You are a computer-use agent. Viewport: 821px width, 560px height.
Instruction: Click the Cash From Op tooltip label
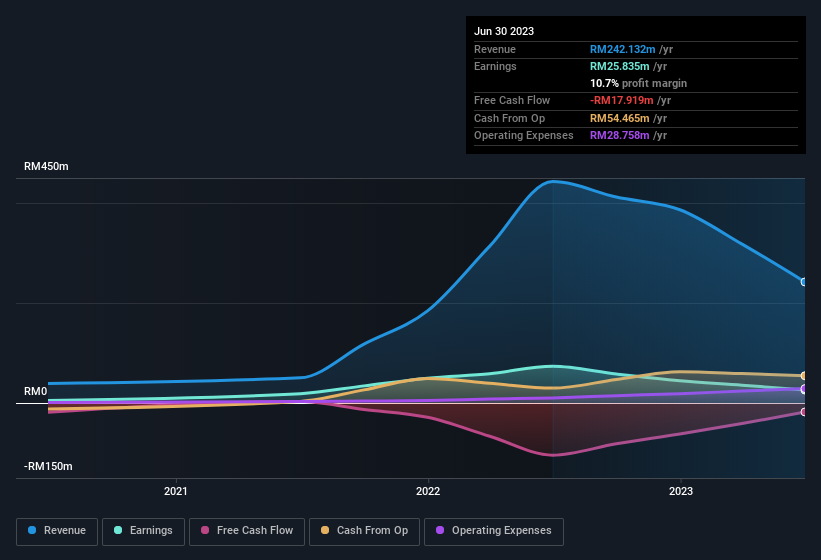pyautogui.click(x=509, y=118)
